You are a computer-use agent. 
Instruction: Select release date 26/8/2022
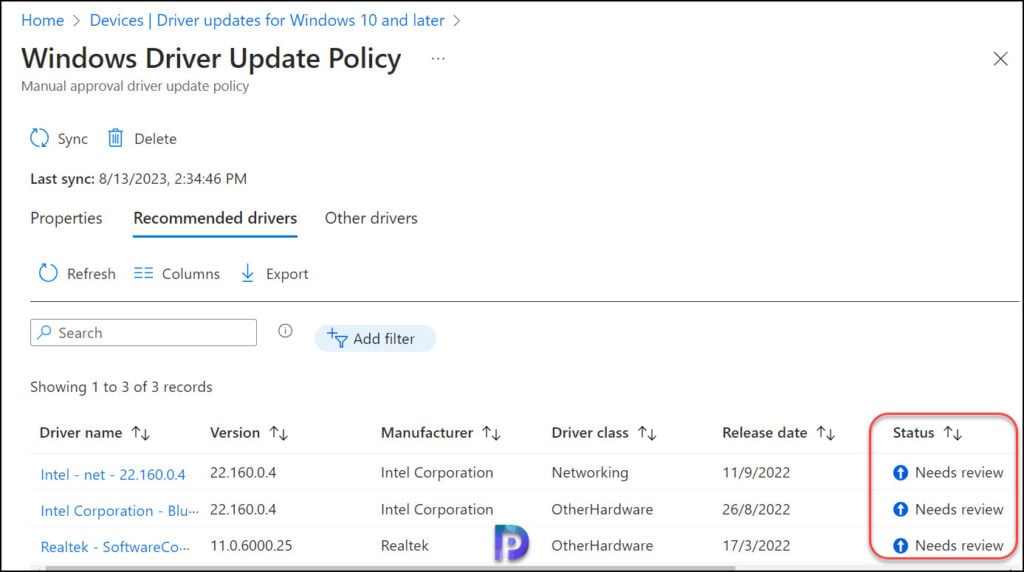[756, 509]
